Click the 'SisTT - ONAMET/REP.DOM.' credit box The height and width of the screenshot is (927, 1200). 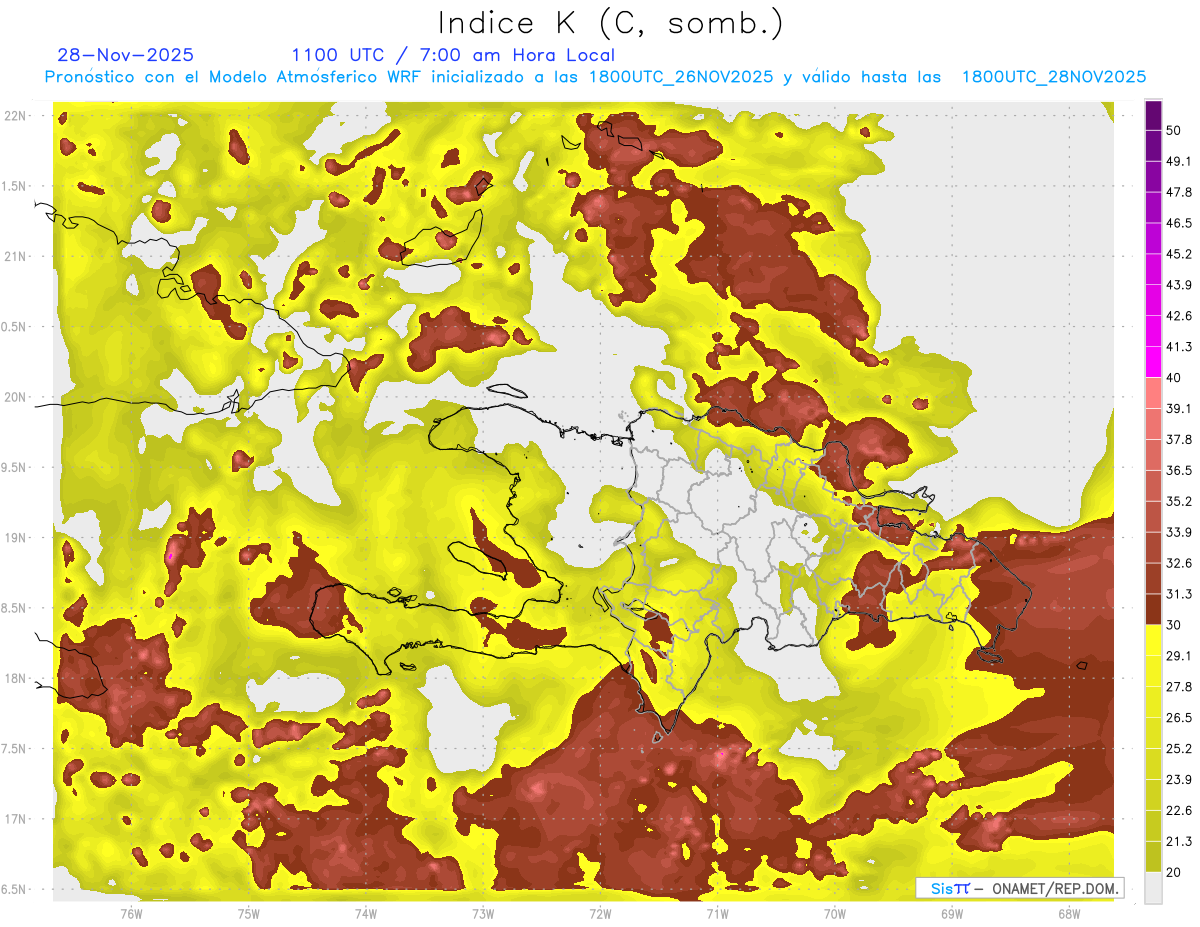1019,888
